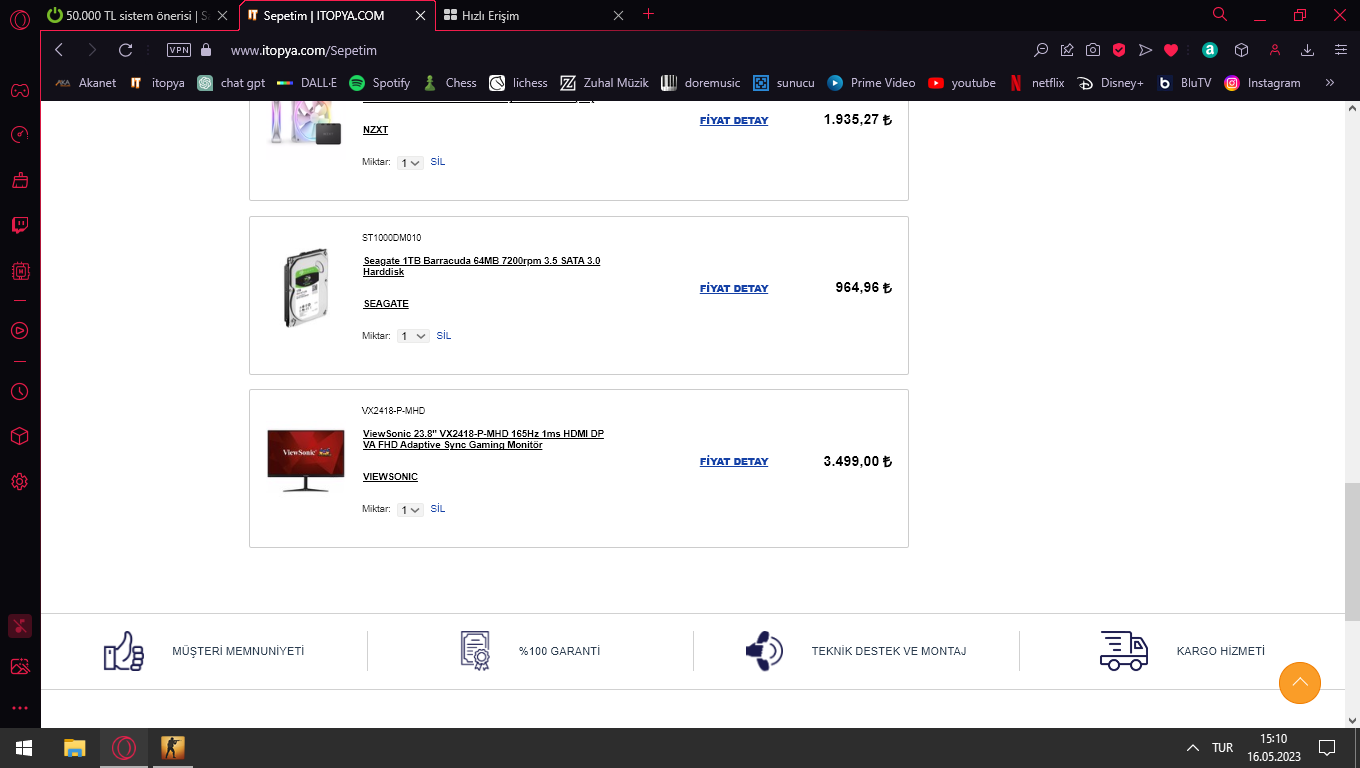This screenshot has height=768, width=1360.
Task: Go back to the previous page
Action: tap(59, 50)
